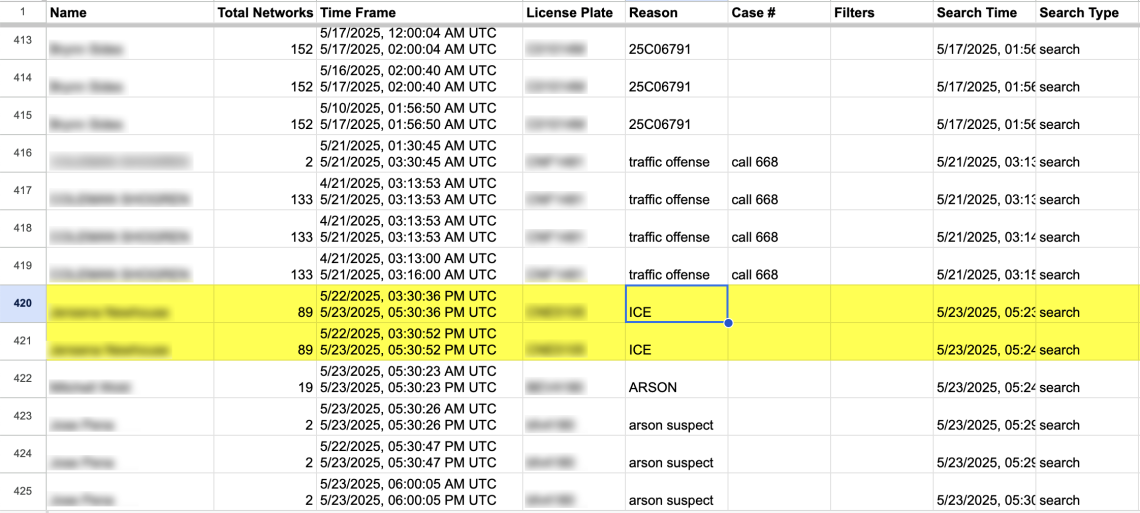Screen dimensions: 1140x513
Task: Click the Search Time column header
Action: 984,13
